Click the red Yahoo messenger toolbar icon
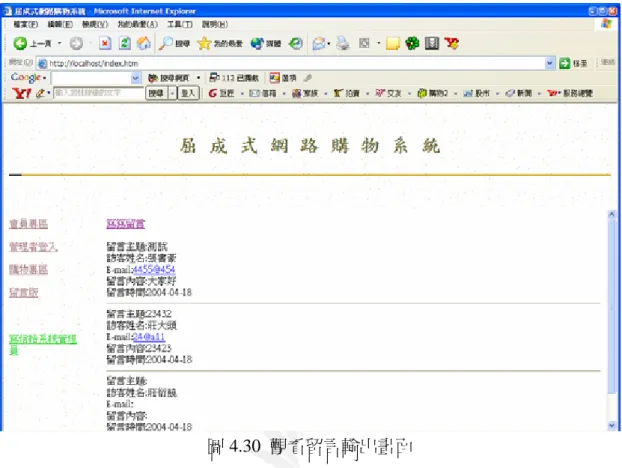 click(452, 43)
